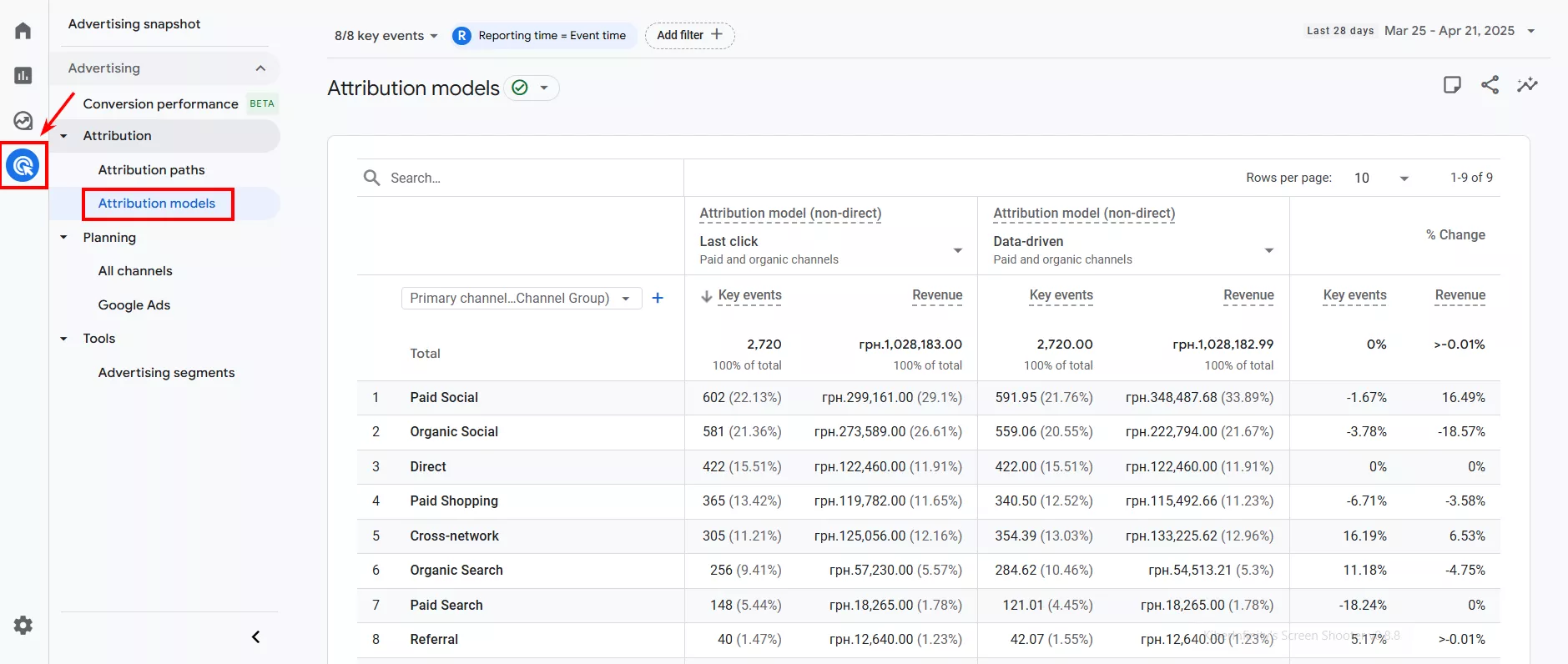Screen dimensions: 1568x664
Task: Open the 8/8 key events dropdown
Action: (x=386, y=36)
